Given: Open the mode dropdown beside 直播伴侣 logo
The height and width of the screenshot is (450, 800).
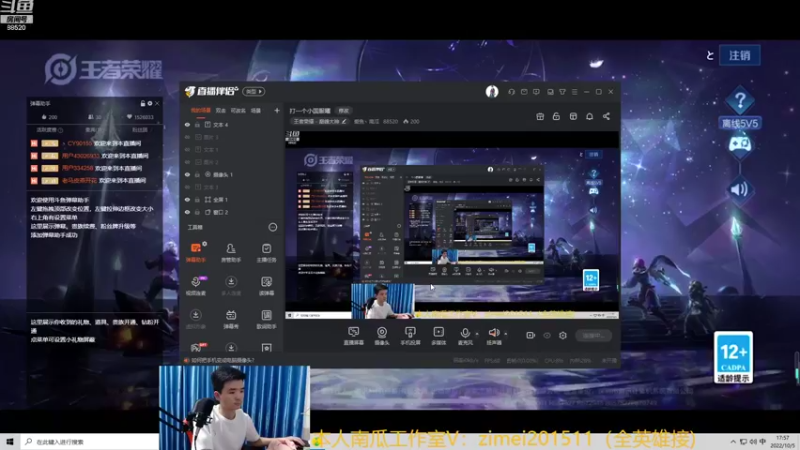Looking at the screenshot, I should [254, 91].
